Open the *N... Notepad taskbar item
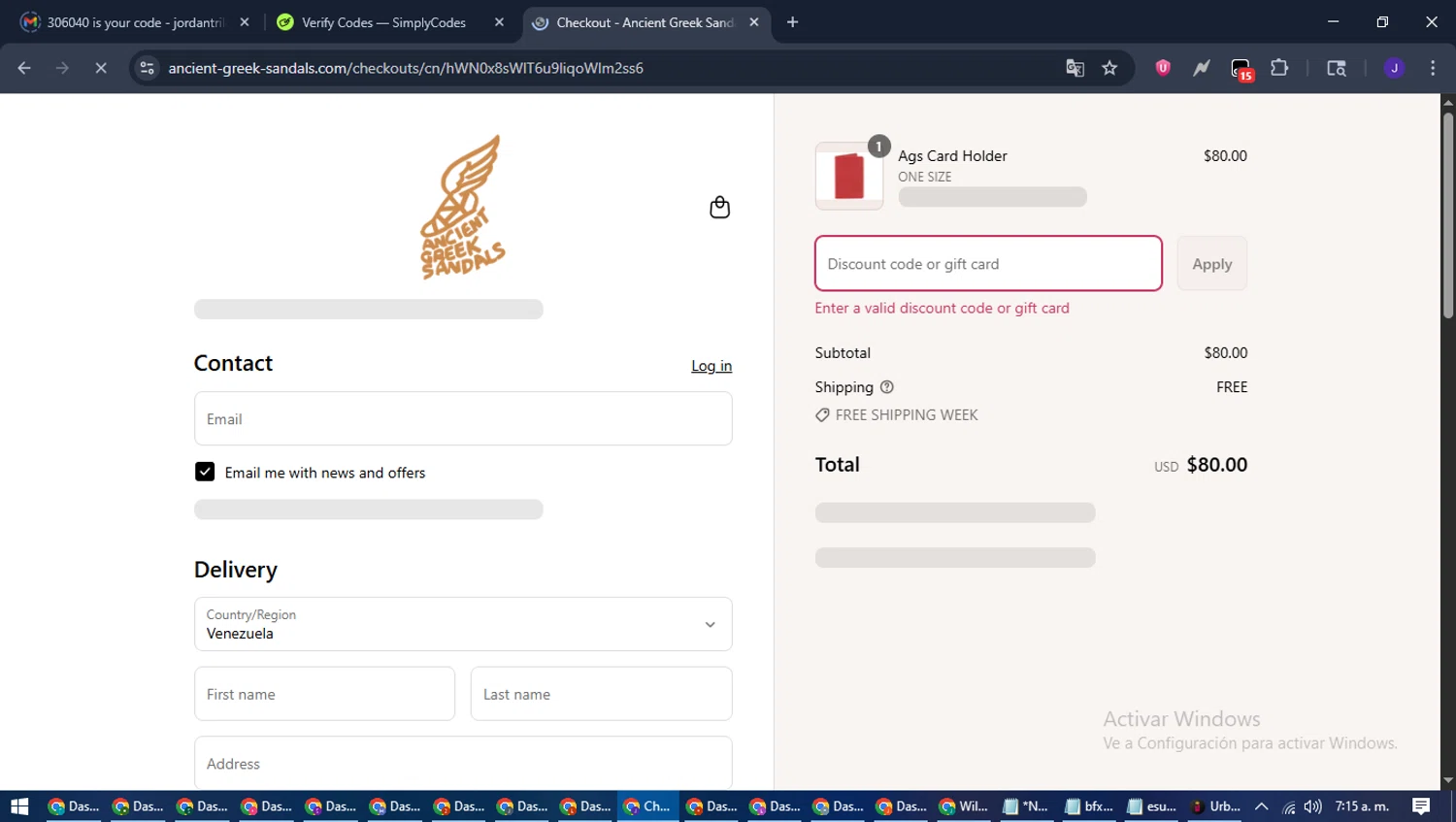The image size is (1456, 822). [x=1026, y=806]
